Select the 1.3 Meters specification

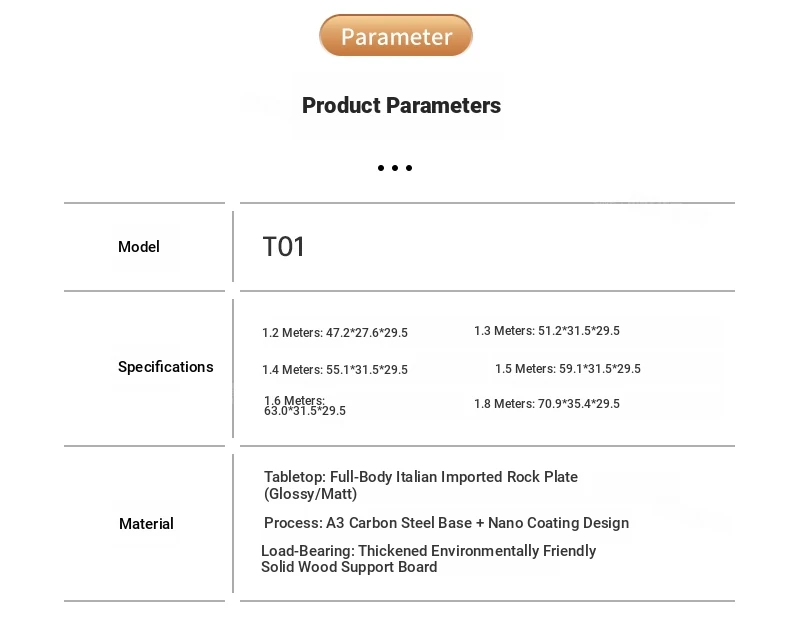(547, 331)
